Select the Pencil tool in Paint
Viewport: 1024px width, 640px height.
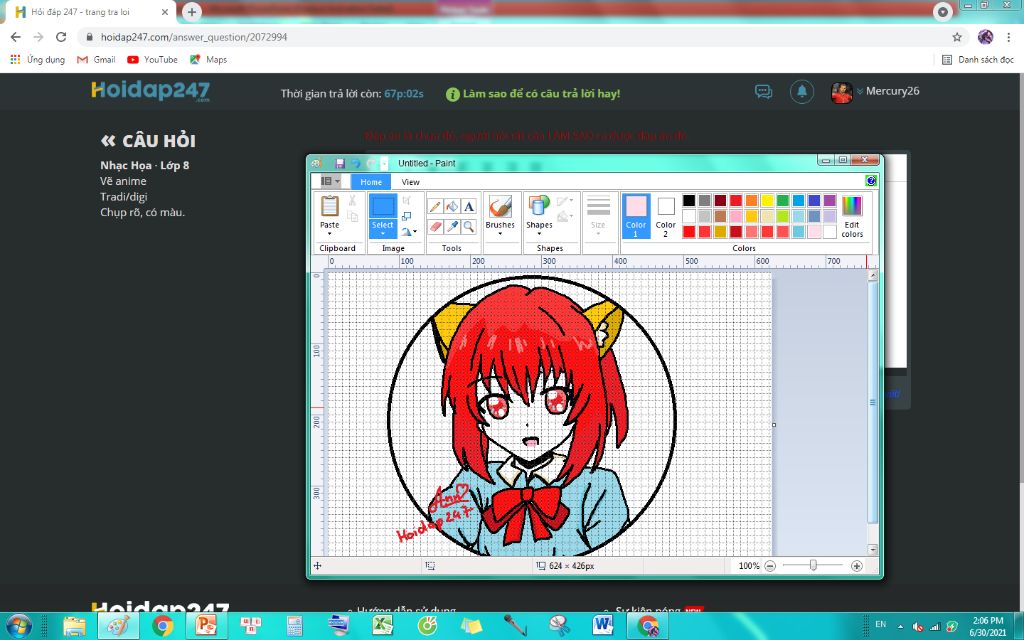[x=434, y=207]
